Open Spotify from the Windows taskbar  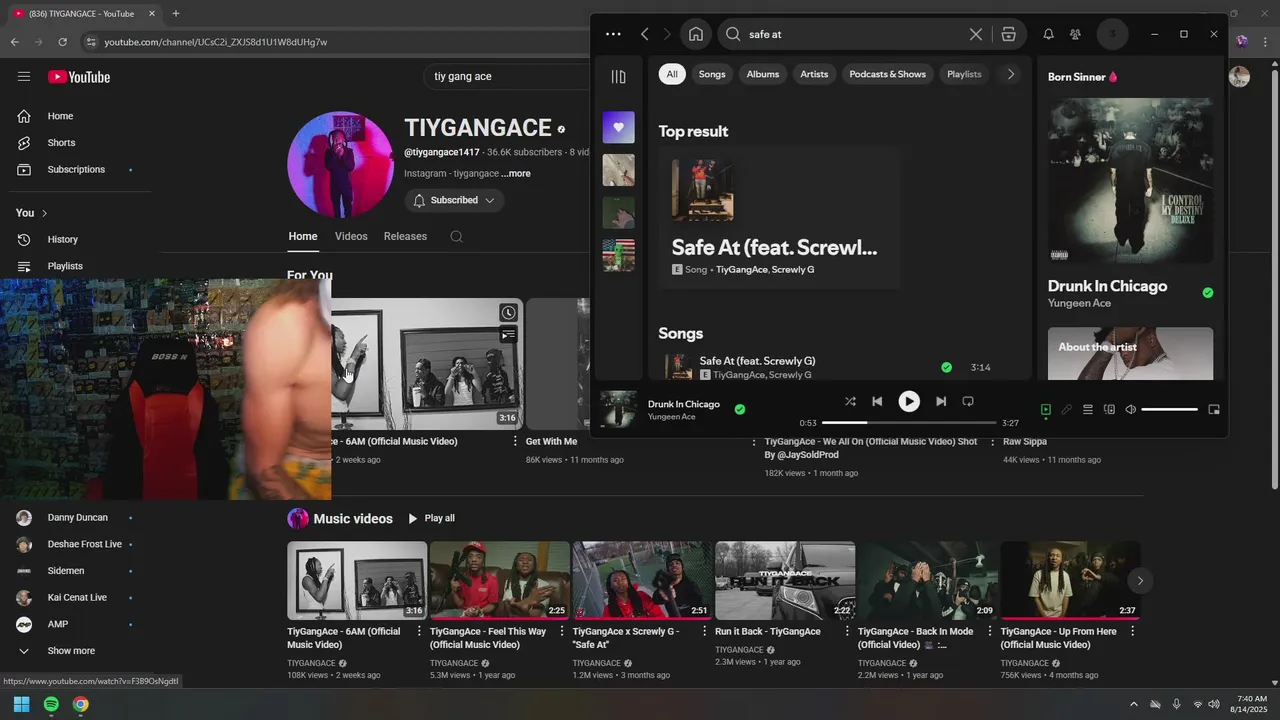tap(51, 704)
